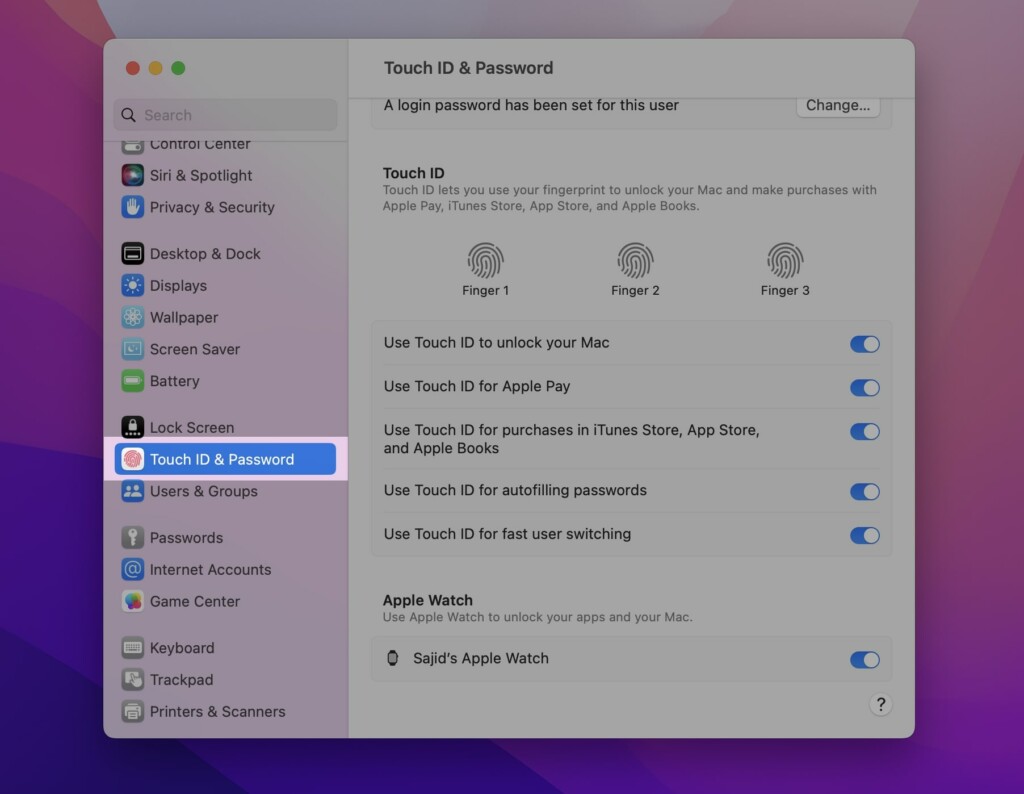
Task: Click the Siri & Spotlight sidebar icon
Action: (133, 175)
